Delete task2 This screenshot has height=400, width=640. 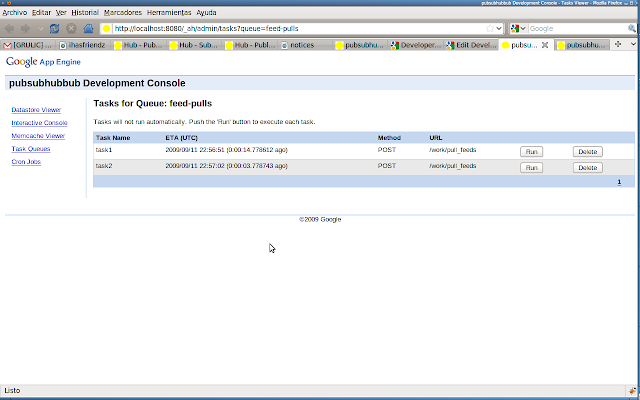(x=588, y=168)
